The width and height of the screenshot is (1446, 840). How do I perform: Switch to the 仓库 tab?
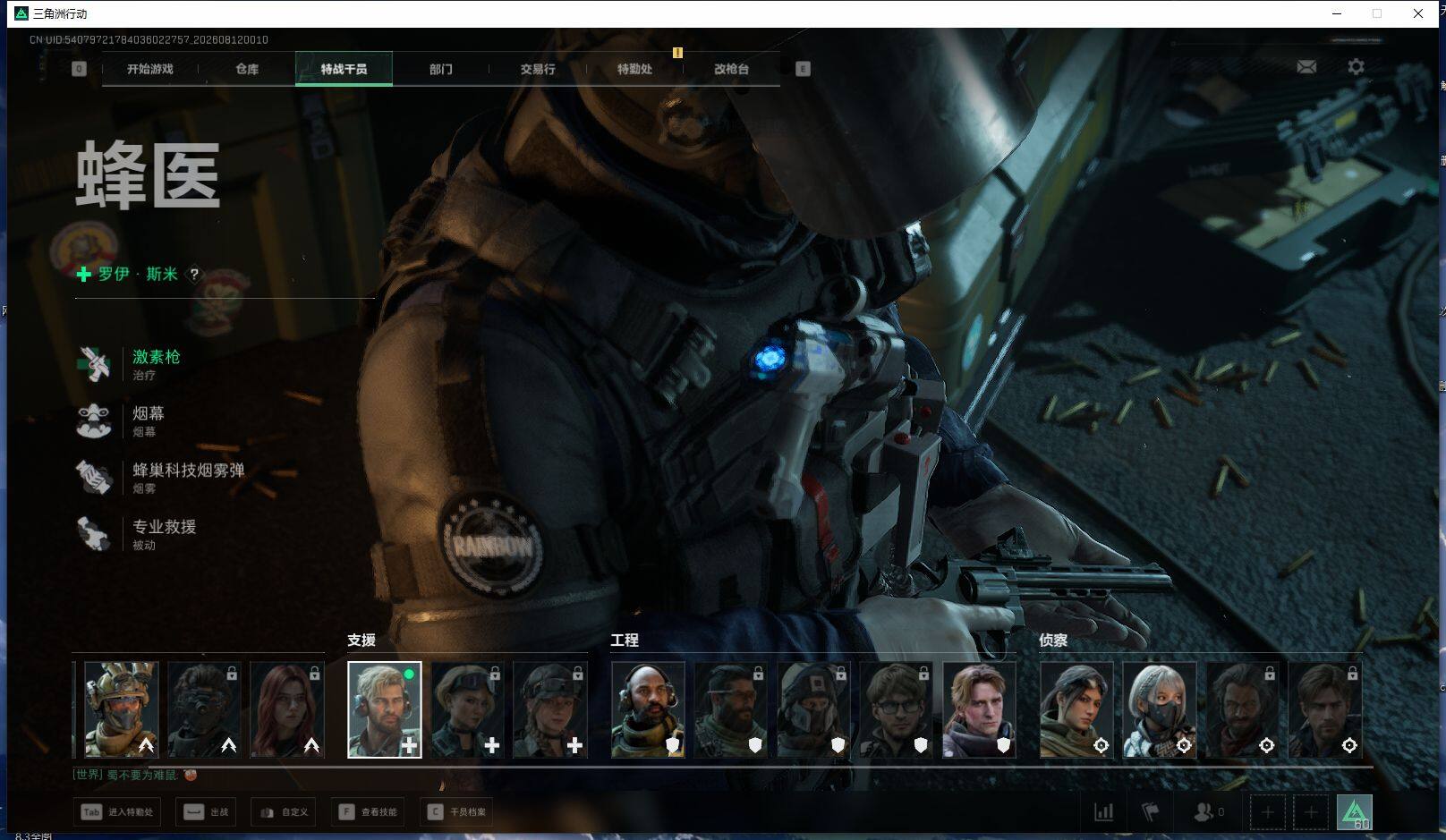tap(247, 69)
